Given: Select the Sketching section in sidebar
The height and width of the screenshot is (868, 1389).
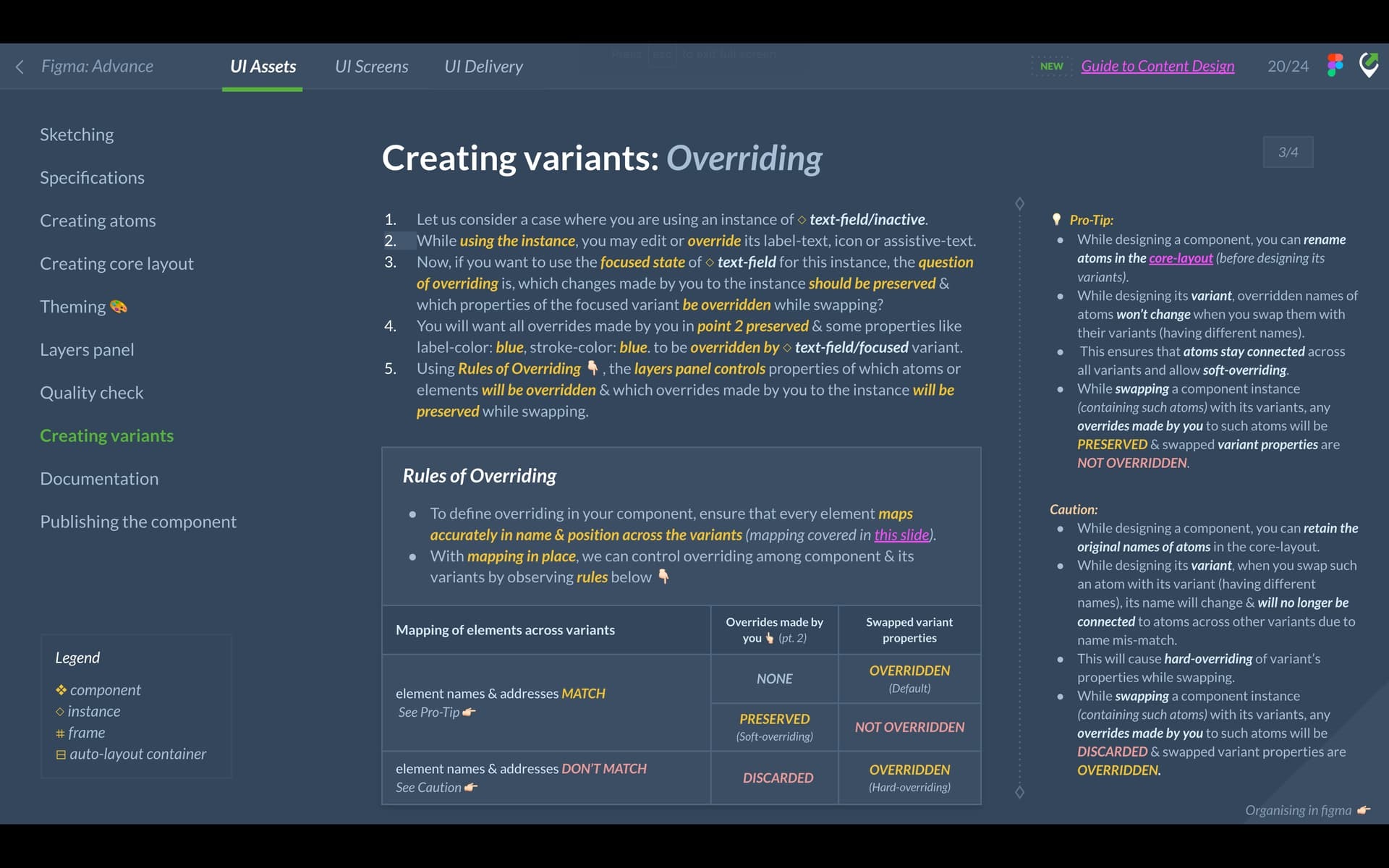Looking at the screenshot, I should click(x=76, y=133).
